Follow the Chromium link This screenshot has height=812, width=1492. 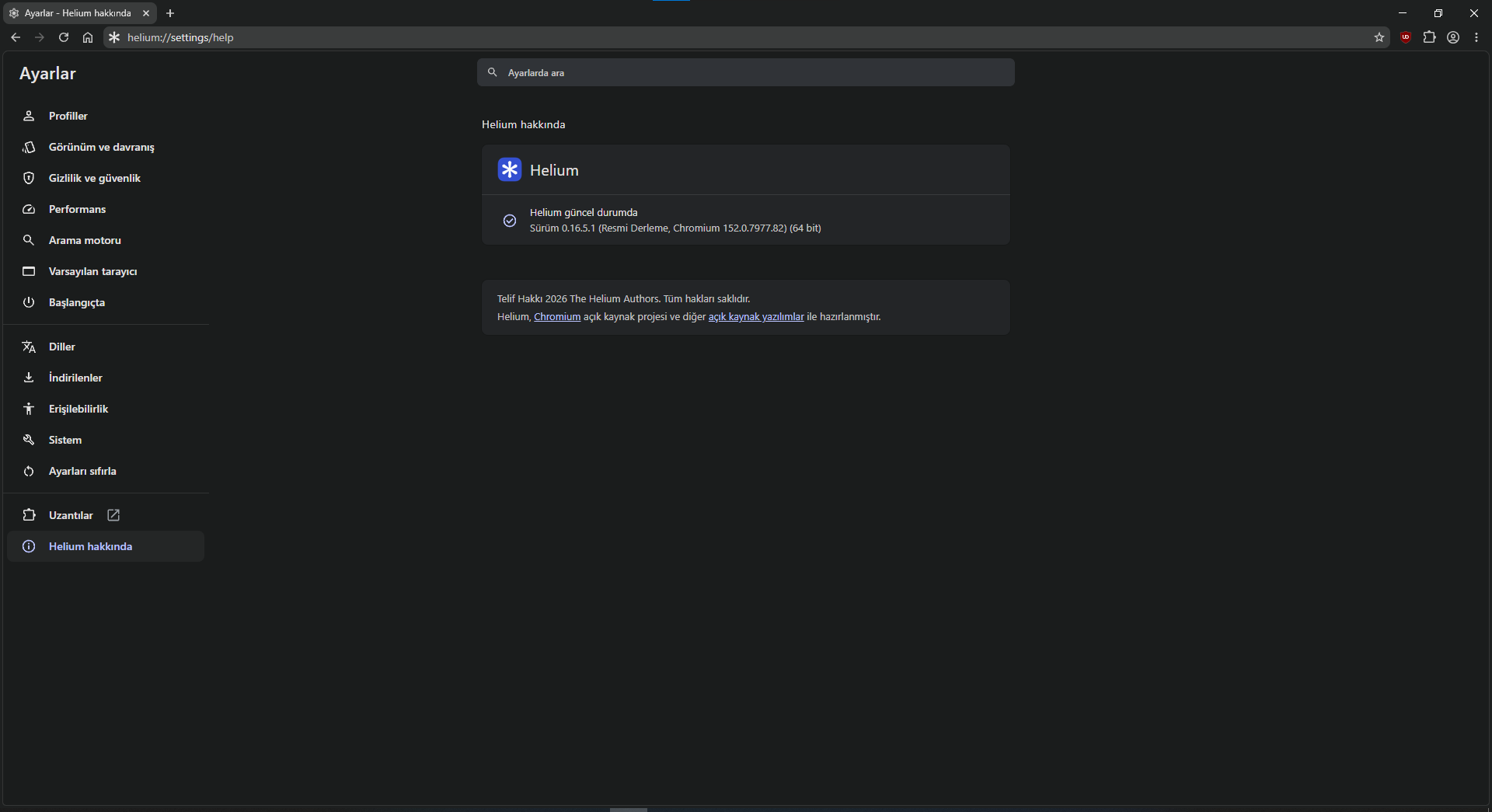[x=557, y=317]
